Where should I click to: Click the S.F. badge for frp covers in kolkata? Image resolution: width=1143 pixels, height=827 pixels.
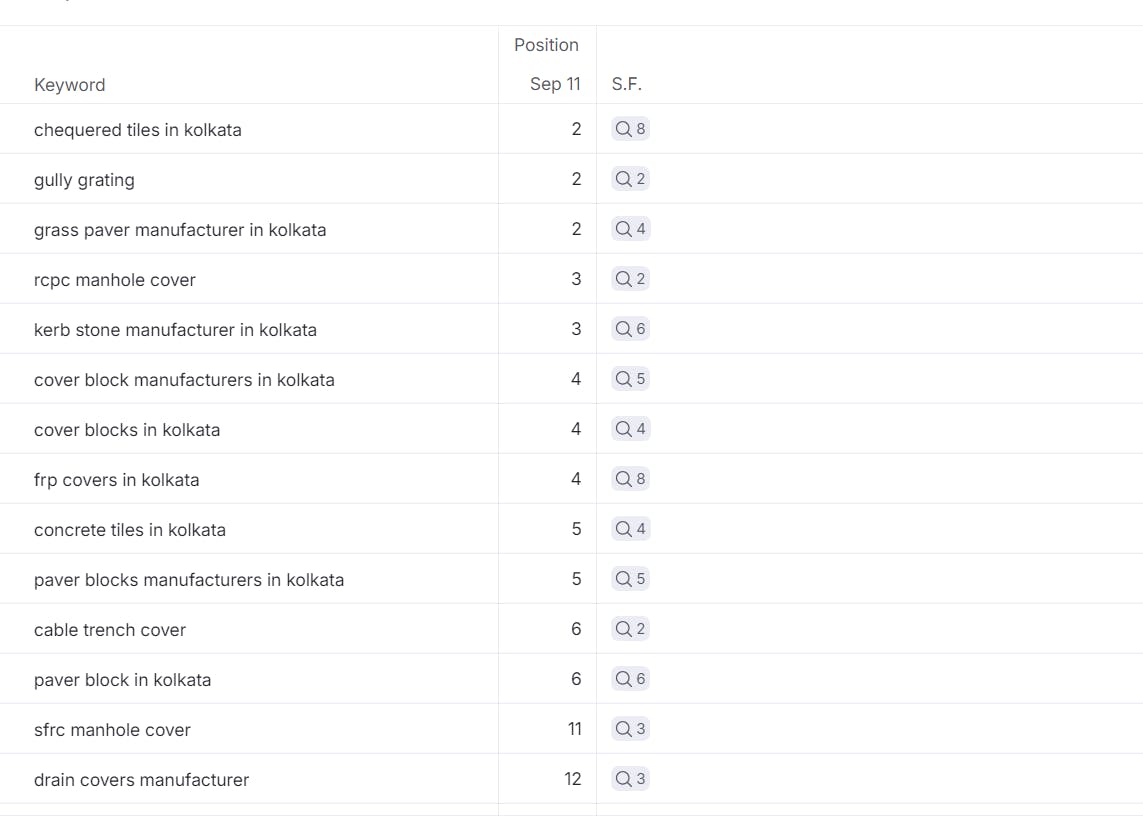pyautogui.click(x=630, y=479)
